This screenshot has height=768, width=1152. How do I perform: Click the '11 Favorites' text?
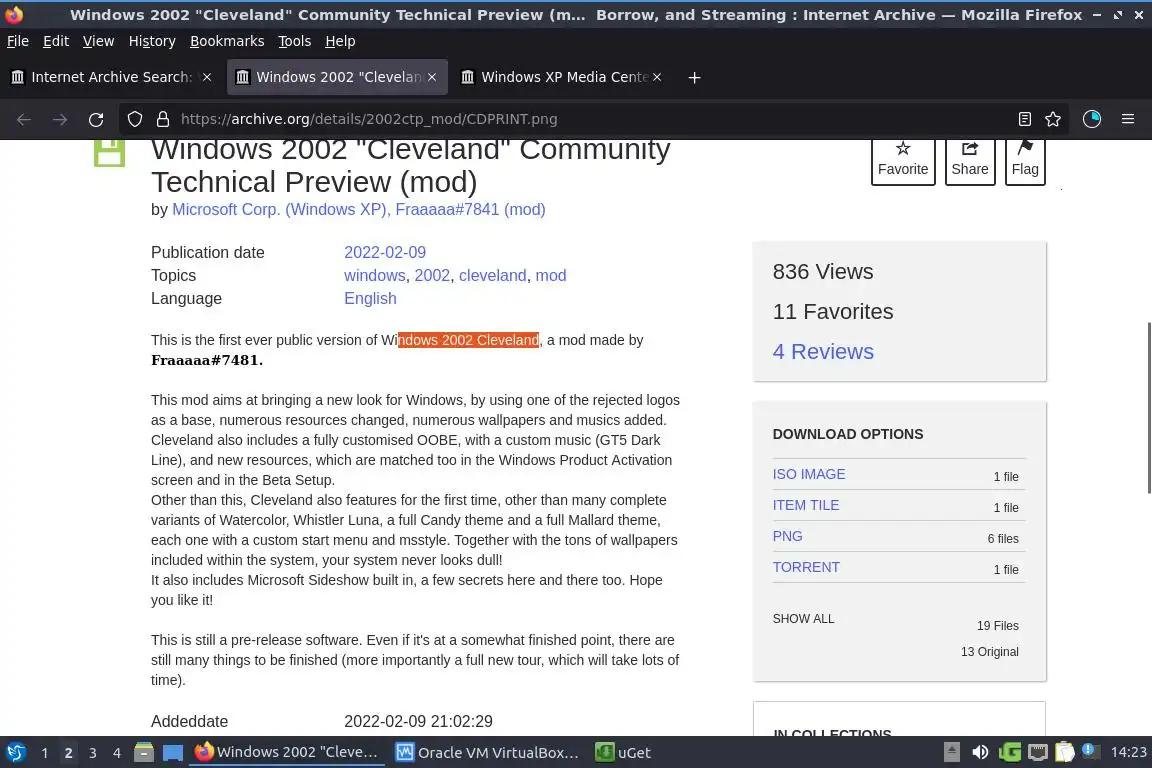tap(832, 312)
